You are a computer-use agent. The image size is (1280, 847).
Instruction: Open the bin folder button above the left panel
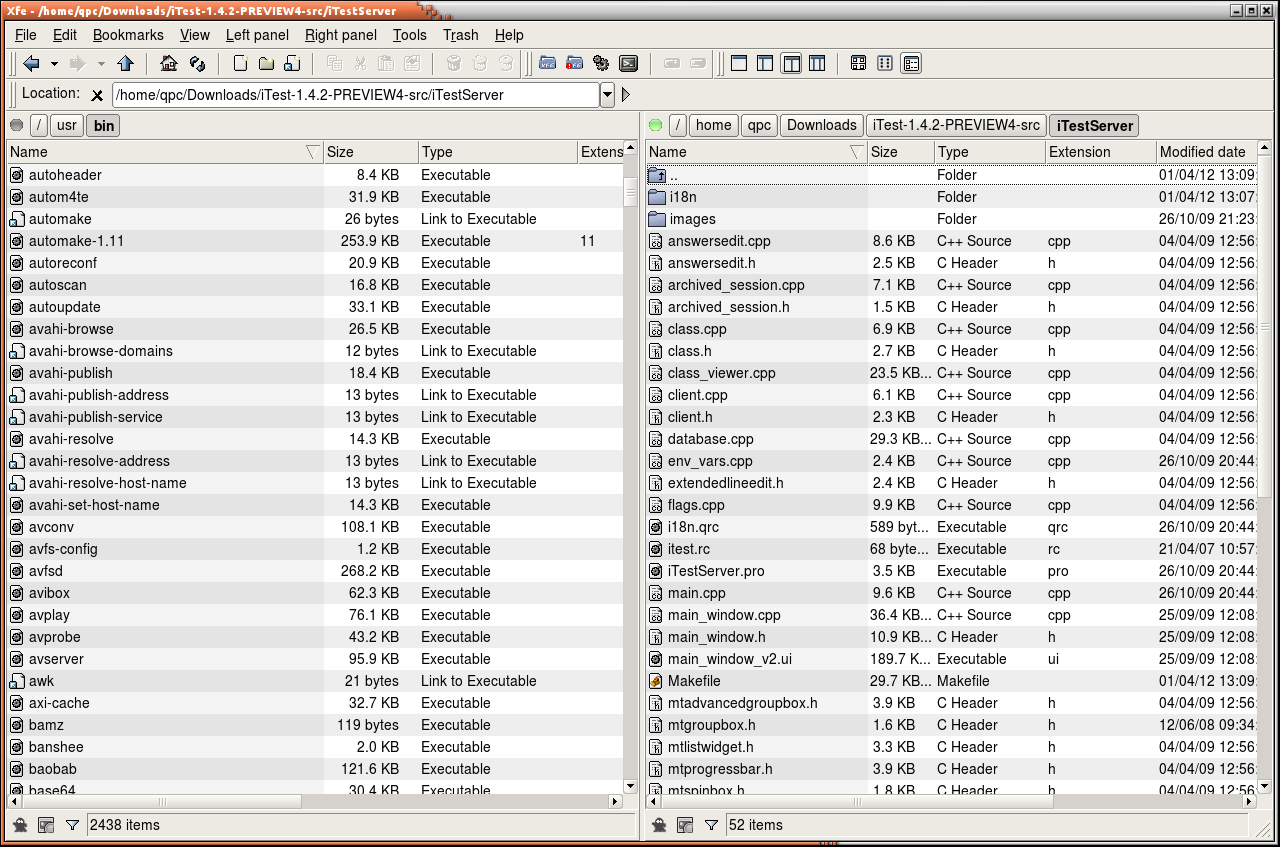pyautogui.click(x=102, y=125)
